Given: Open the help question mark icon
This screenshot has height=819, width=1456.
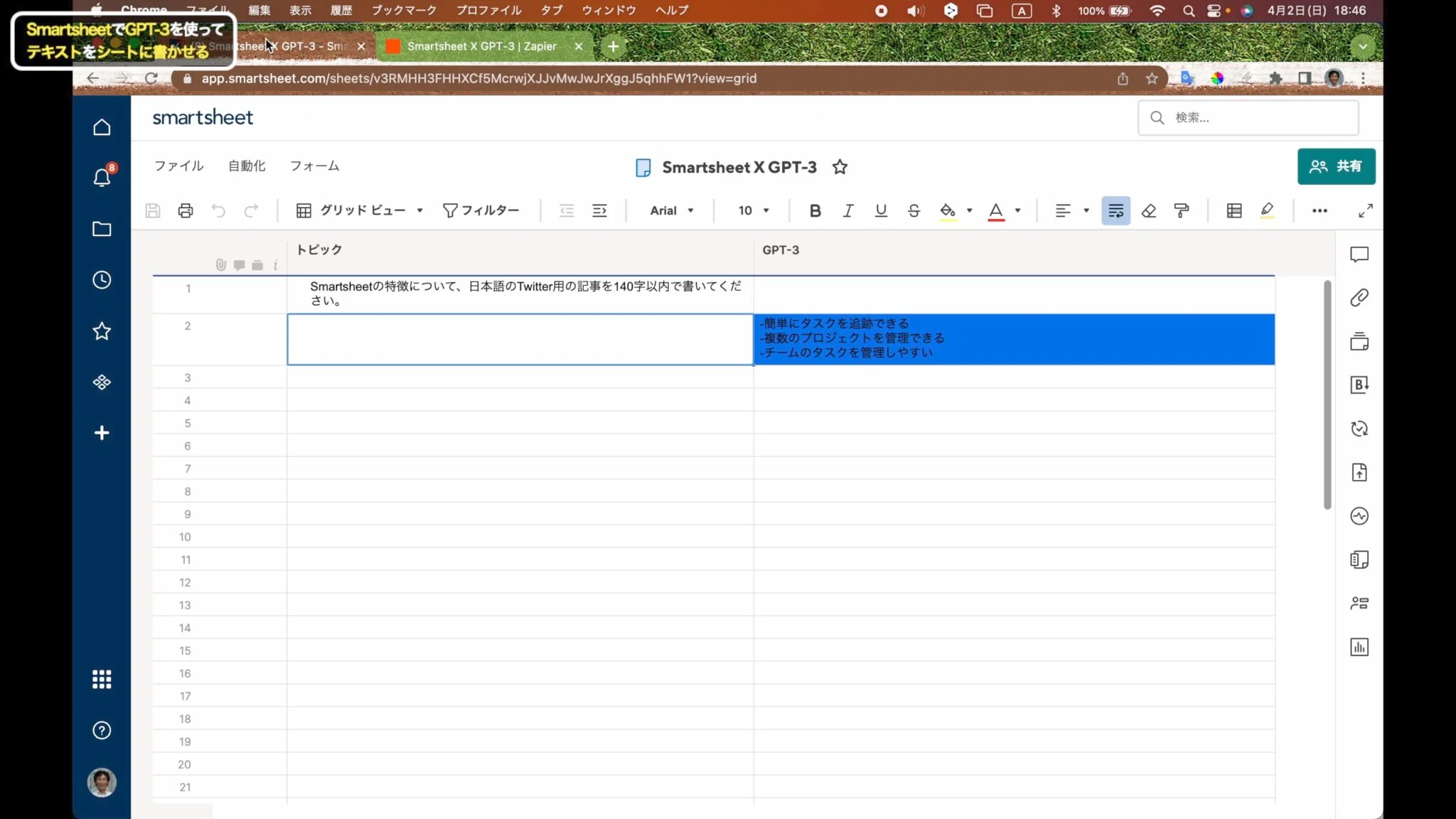Looking at the screenshot, I should [x=102, y=730].
